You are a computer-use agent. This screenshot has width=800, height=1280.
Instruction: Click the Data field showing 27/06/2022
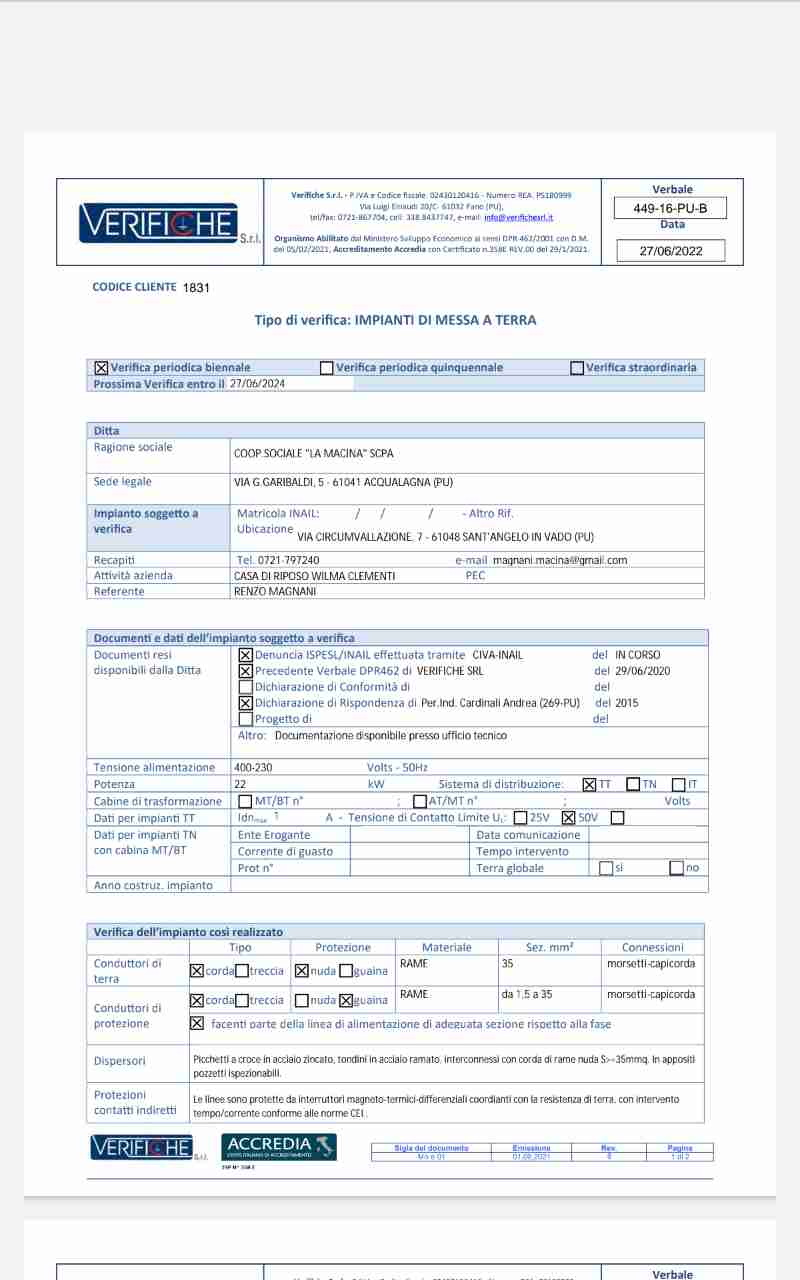[671, 251]
